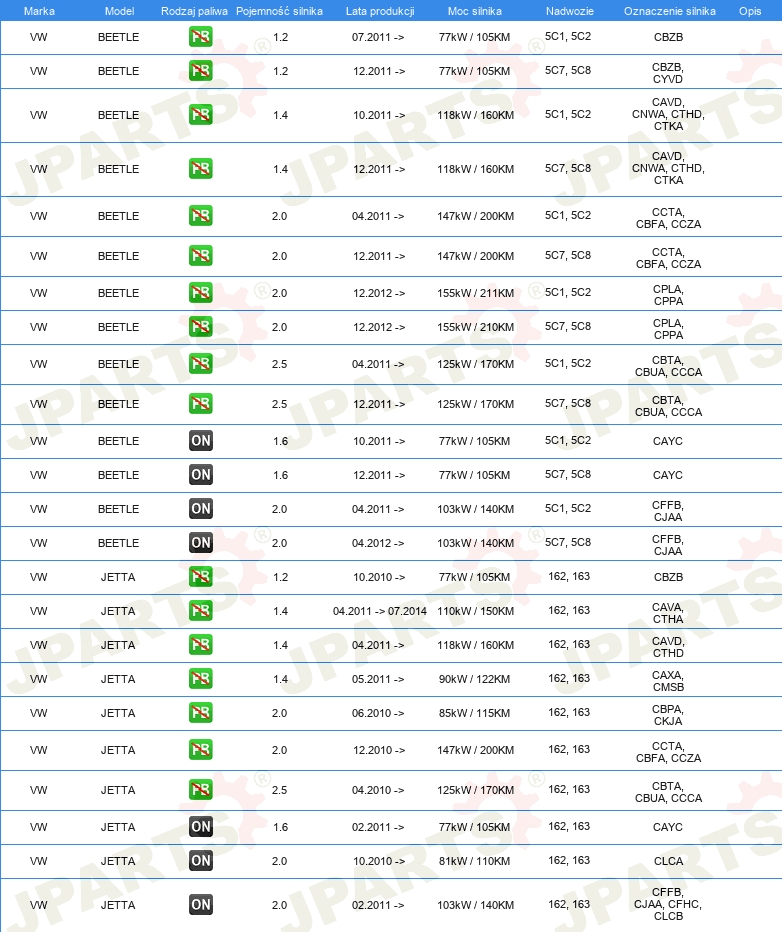Click petrol icon in Beetle 2.5 04.2011 row
The height and width of the screenshot is (932, 782).
coord(201,364)
